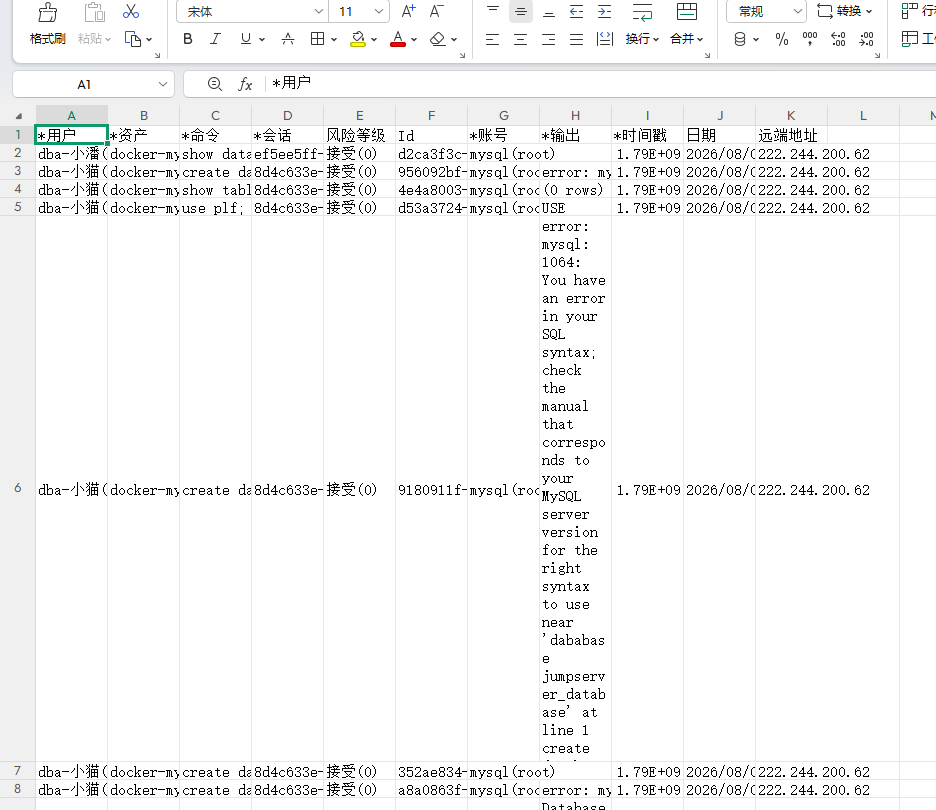Select cell 风险等级 header
This screenshot has height=810, width=936.
point(359,135)
